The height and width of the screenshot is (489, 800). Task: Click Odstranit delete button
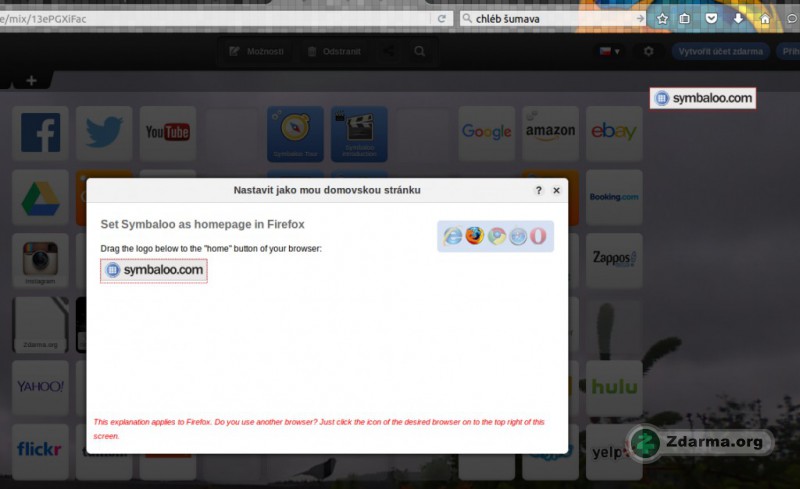pos(334,52)
